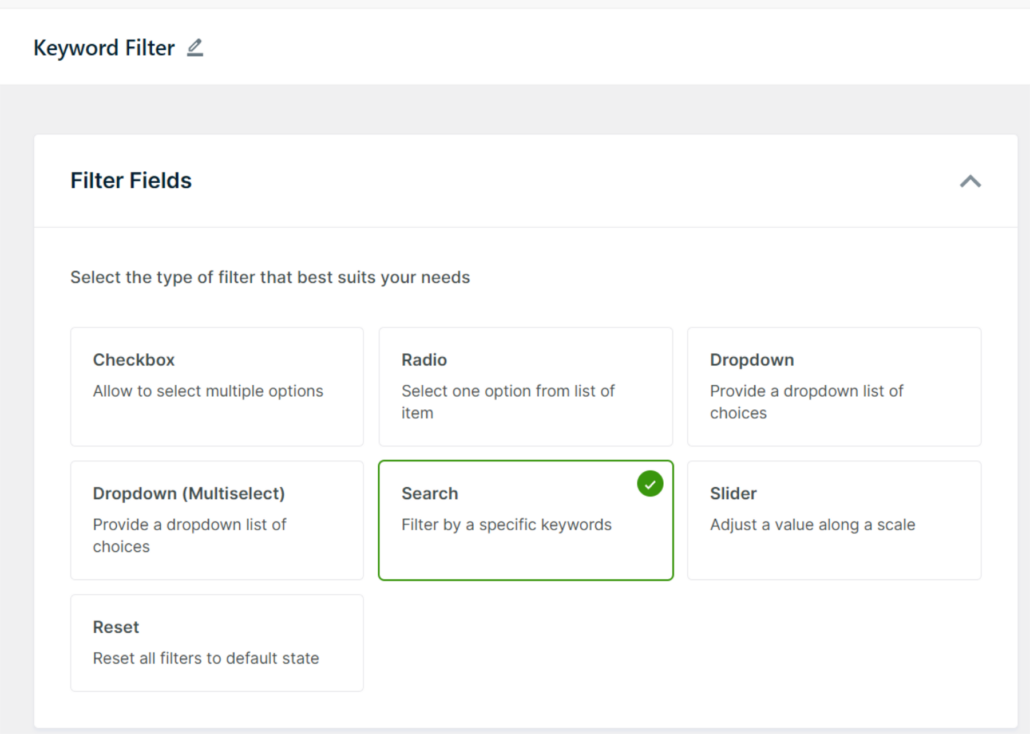Image resolution: width=1030 pixels, height=734 pixels.
Task: Pick the Dropdown filter type card
Action: [x=834, y=387]
